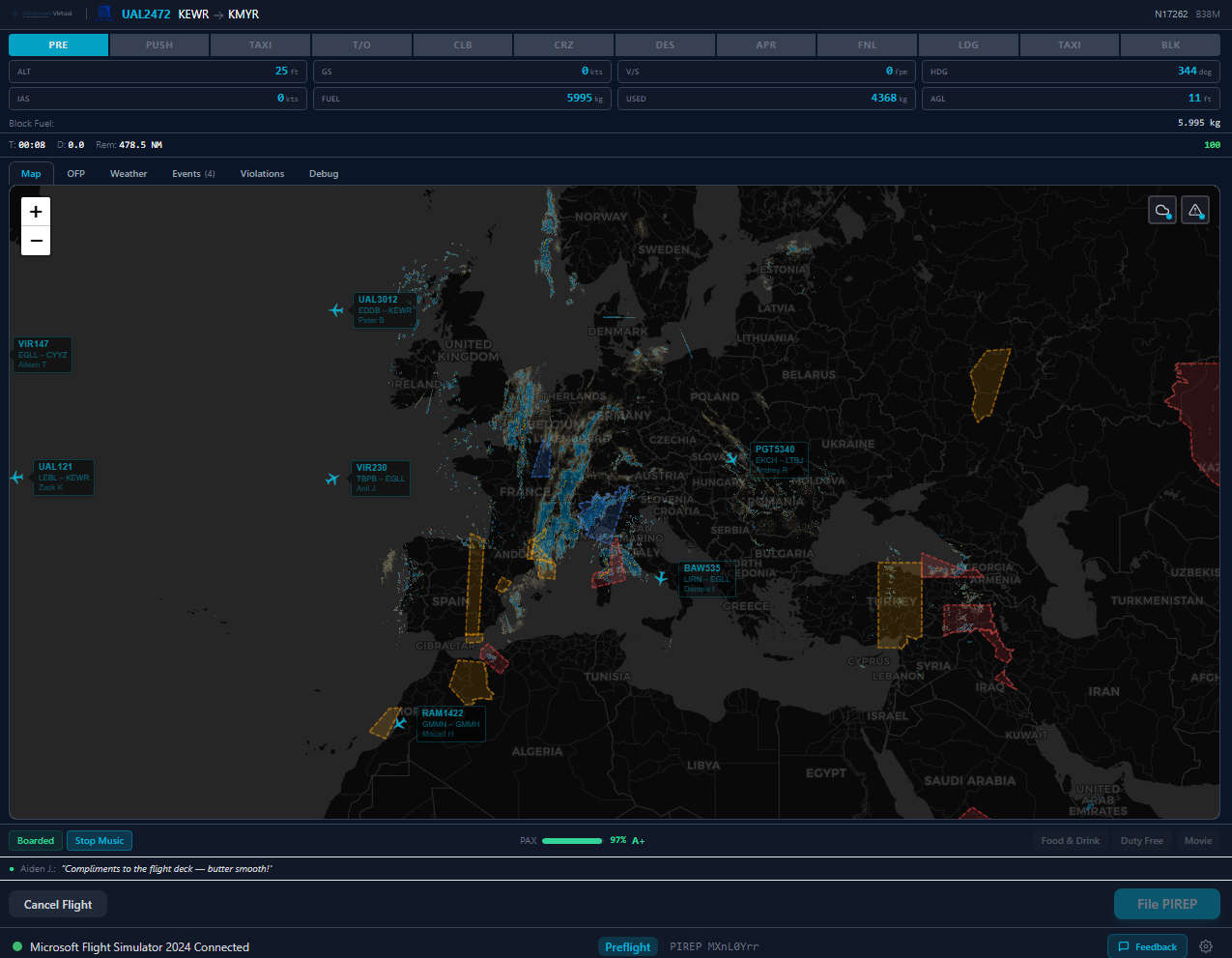Click the USED 4368 kg readout
The height and width of the screenshot is (958, 1232).
(766, 99)
